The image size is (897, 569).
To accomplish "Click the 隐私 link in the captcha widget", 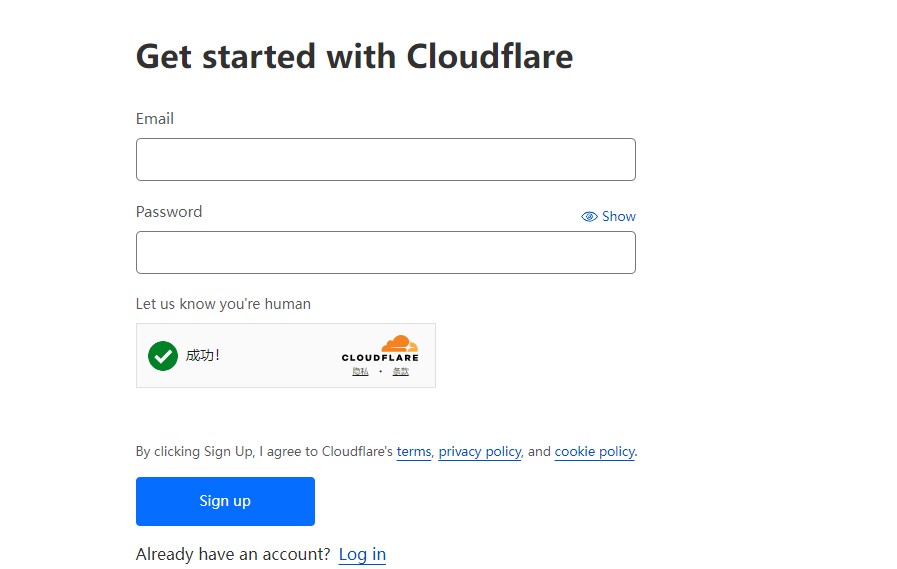I will [x=360, y=372].
